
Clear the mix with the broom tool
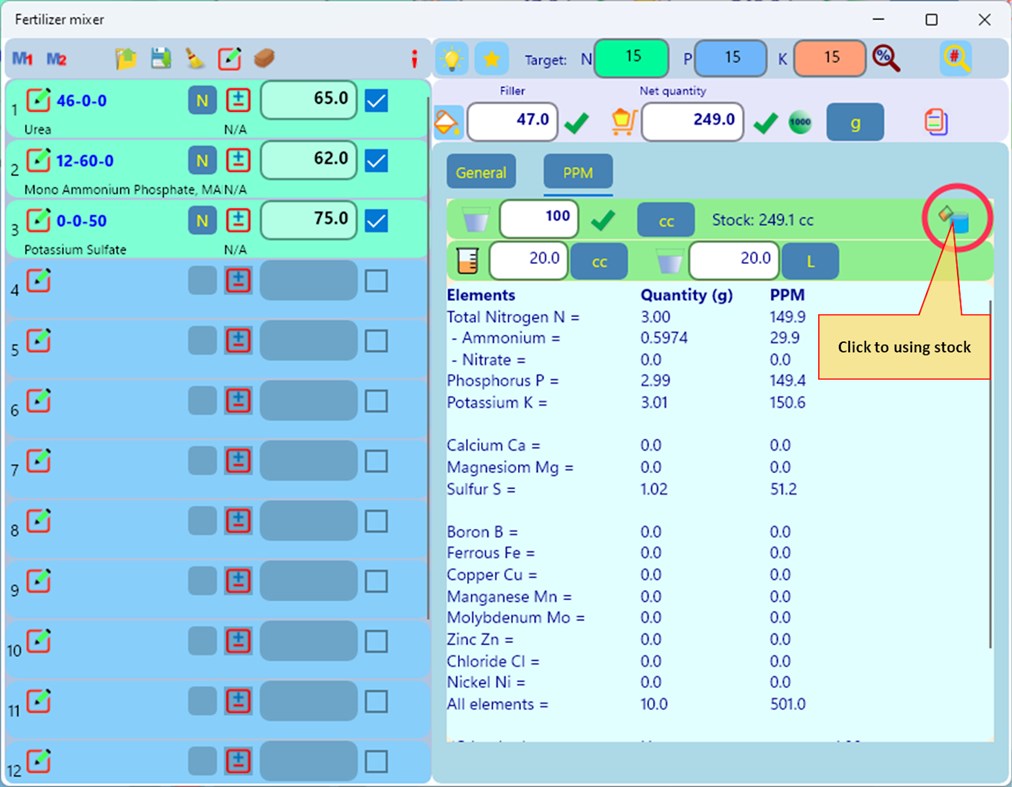coord(196,58)
